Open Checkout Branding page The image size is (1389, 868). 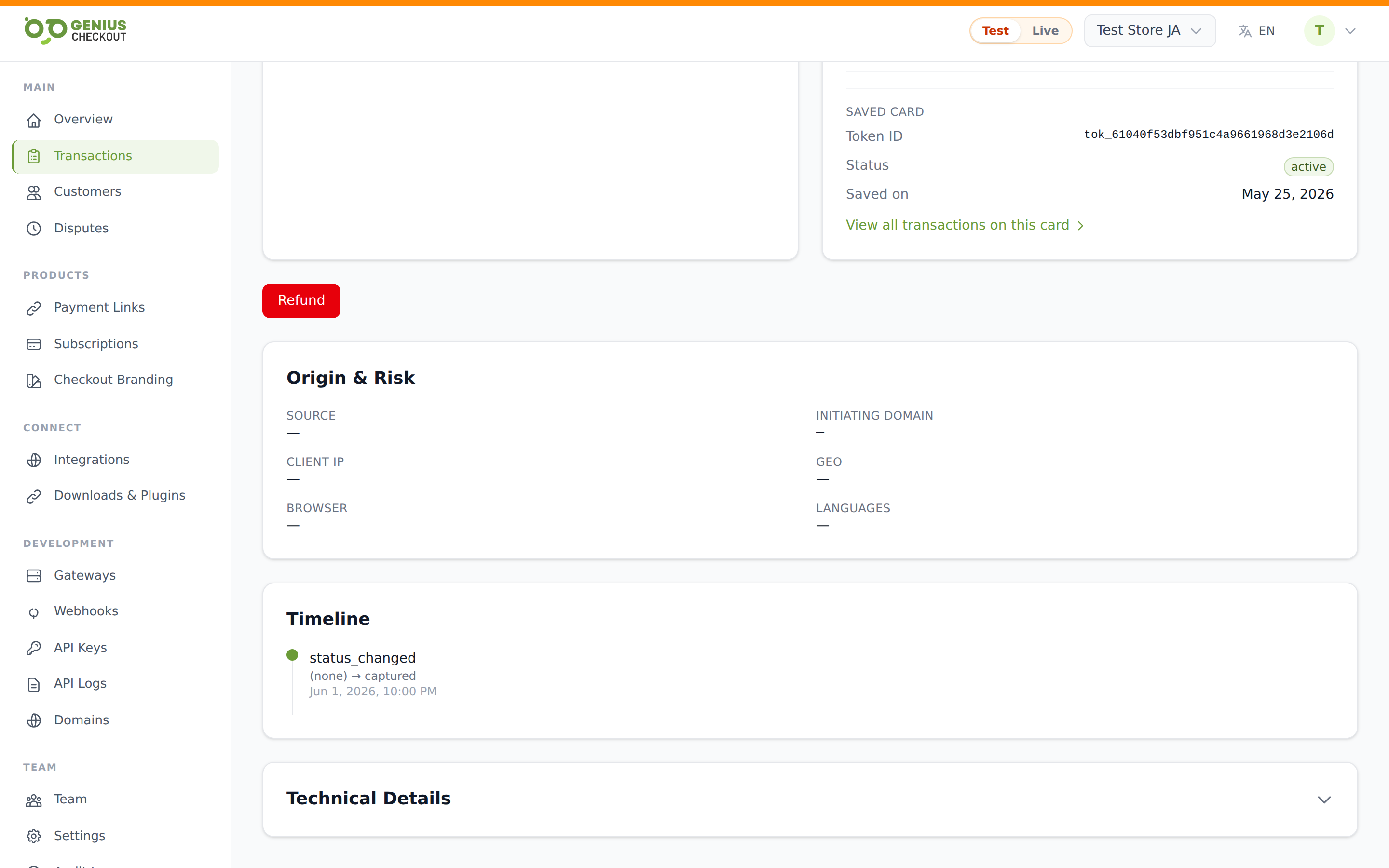(x=115, y=380)
